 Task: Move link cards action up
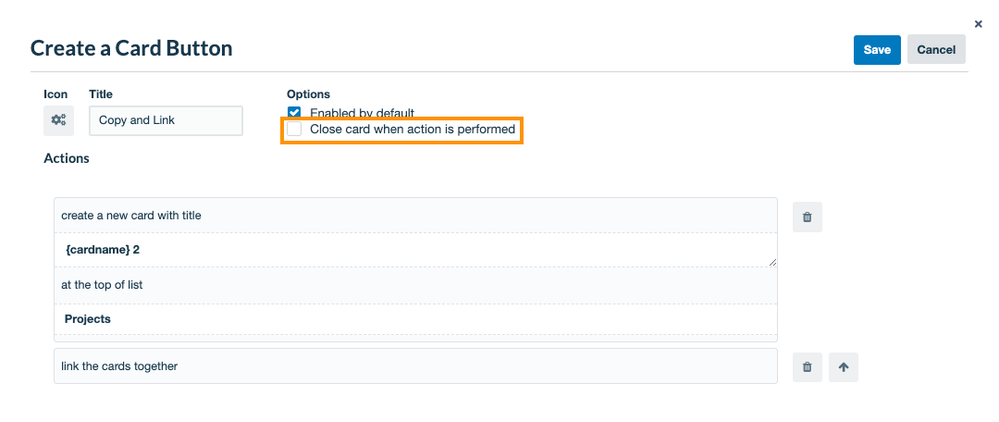pyautogui.click(x=844, y=367)
